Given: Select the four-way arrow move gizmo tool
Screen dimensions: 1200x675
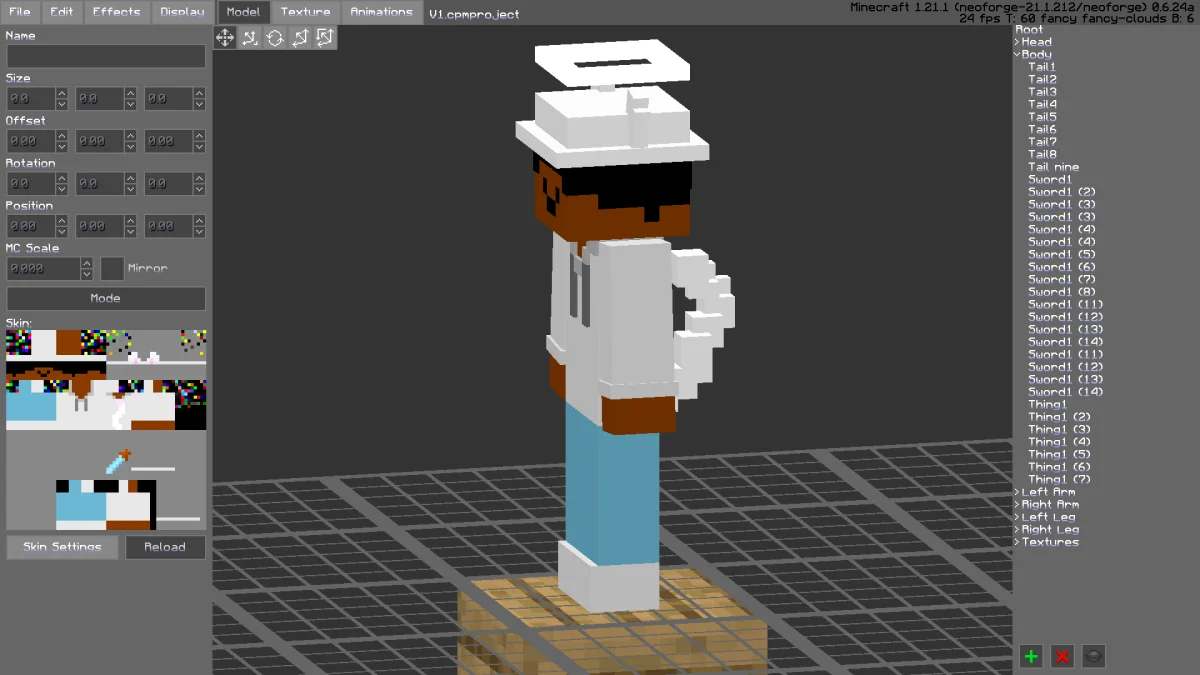Looking at the screenshot, I should [x=225, y=37].
